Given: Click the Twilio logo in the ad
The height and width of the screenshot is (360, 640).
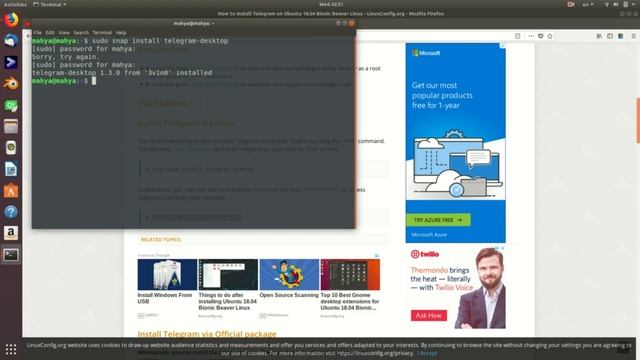Looking at the screenshot, I should 425,254.
